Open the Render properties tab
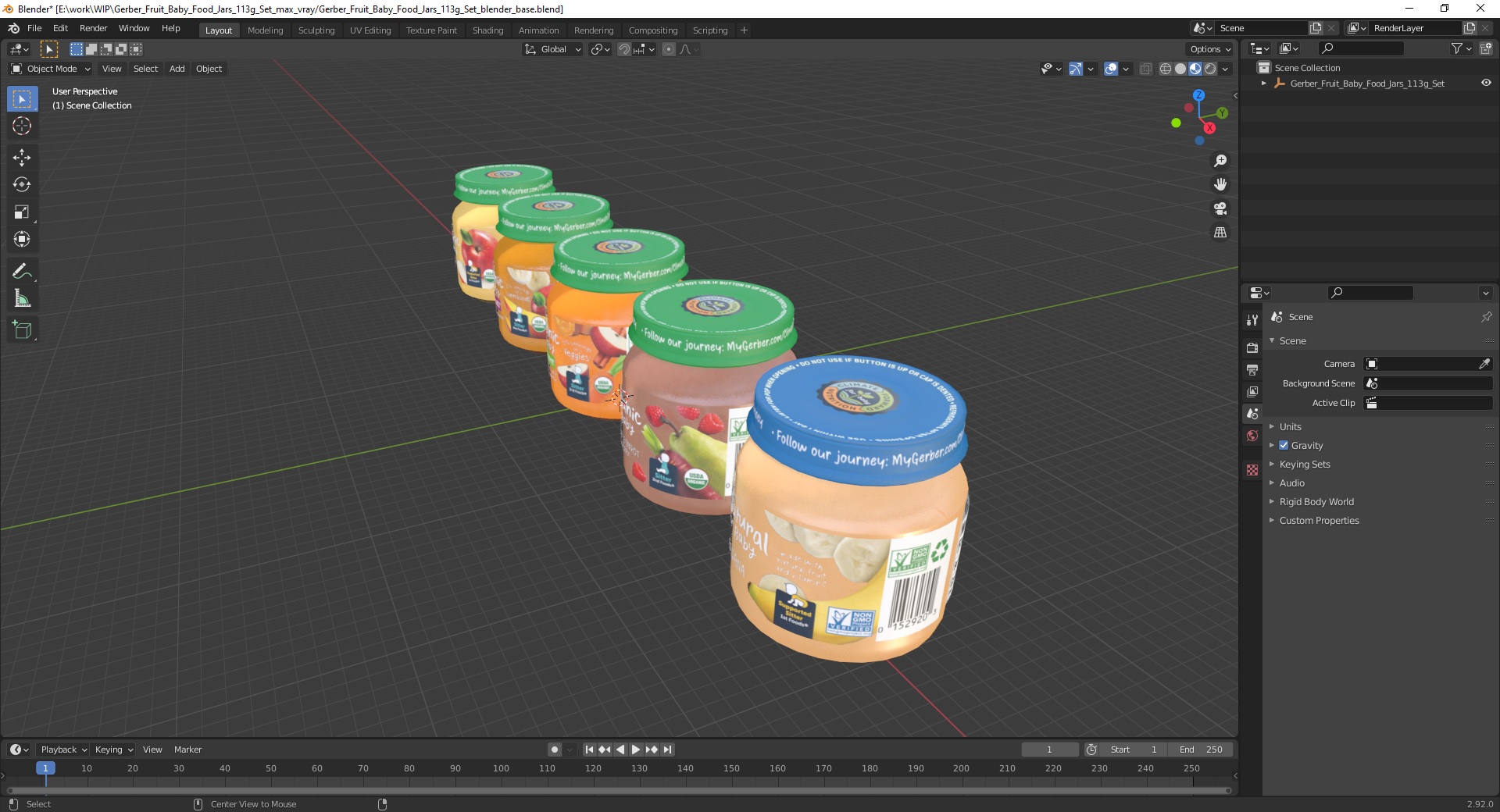 (x=1252, y=347)
